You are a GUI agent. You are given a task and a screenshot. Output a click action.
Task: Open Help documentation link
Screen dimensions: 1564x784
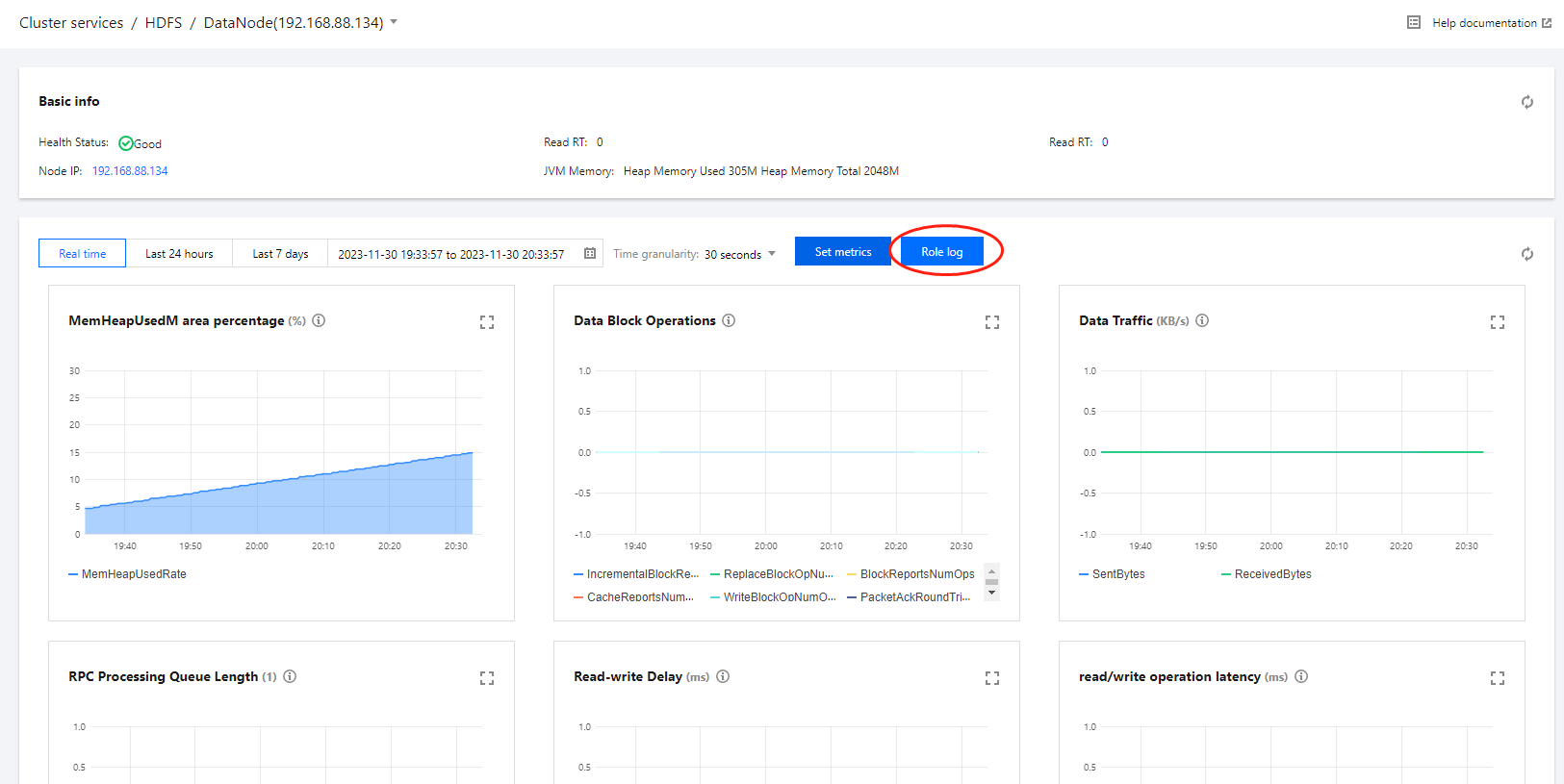pos(1483,23)
